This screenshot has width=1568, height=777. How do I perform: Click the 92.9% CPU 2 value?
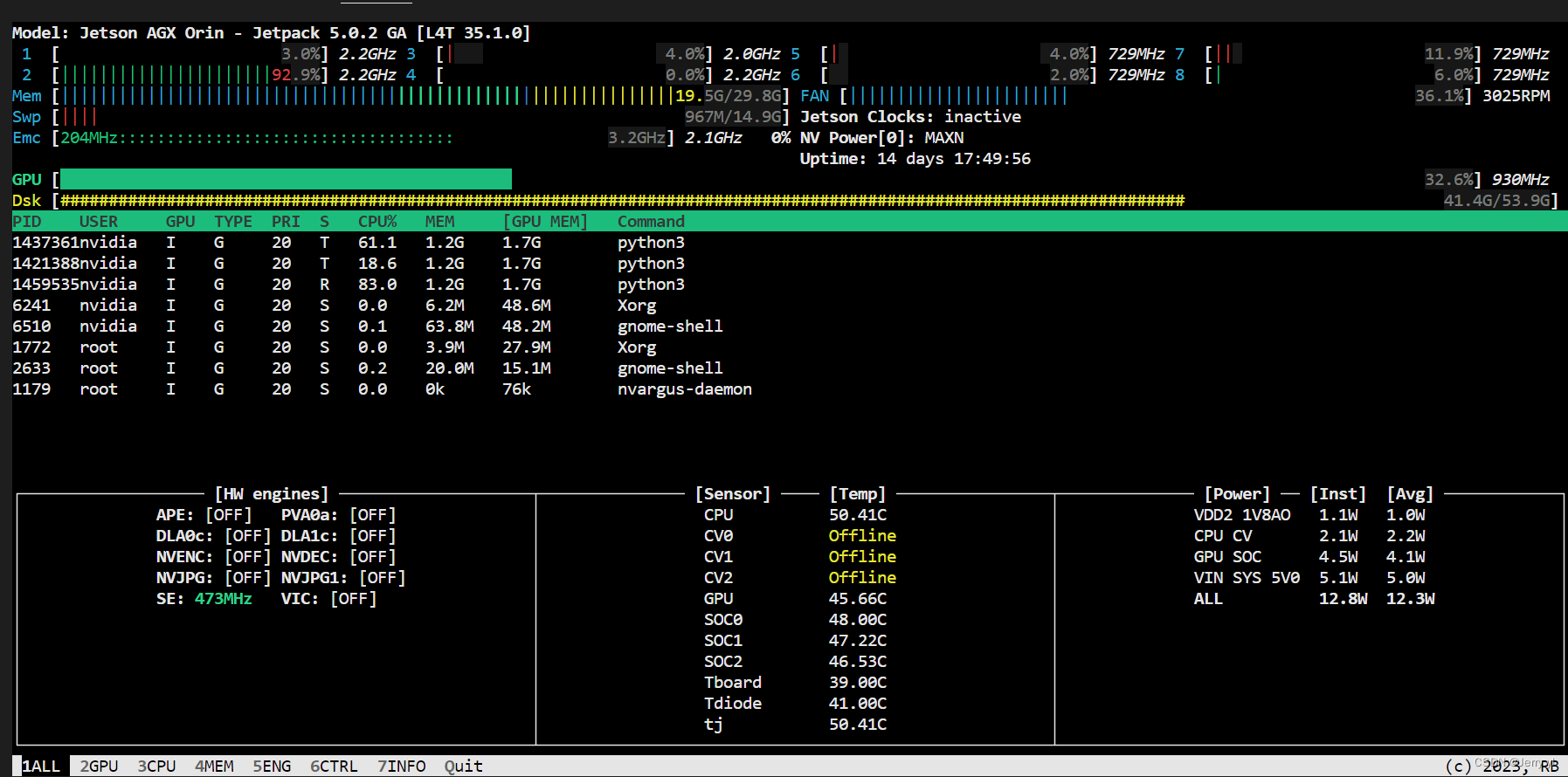[295, 74]
